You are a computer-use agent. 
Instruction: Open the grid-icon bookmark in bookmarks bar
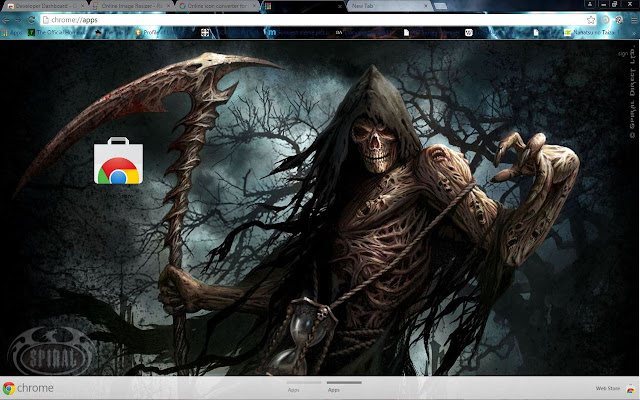point(205,33)
